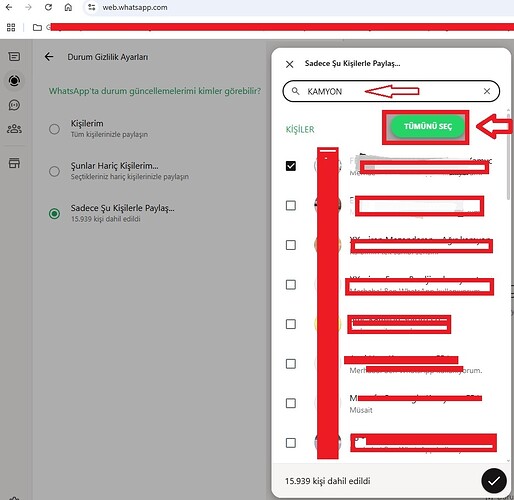This screenshot has height=500, width=514.
Task: Reload the page in browser
Action: 48,7
